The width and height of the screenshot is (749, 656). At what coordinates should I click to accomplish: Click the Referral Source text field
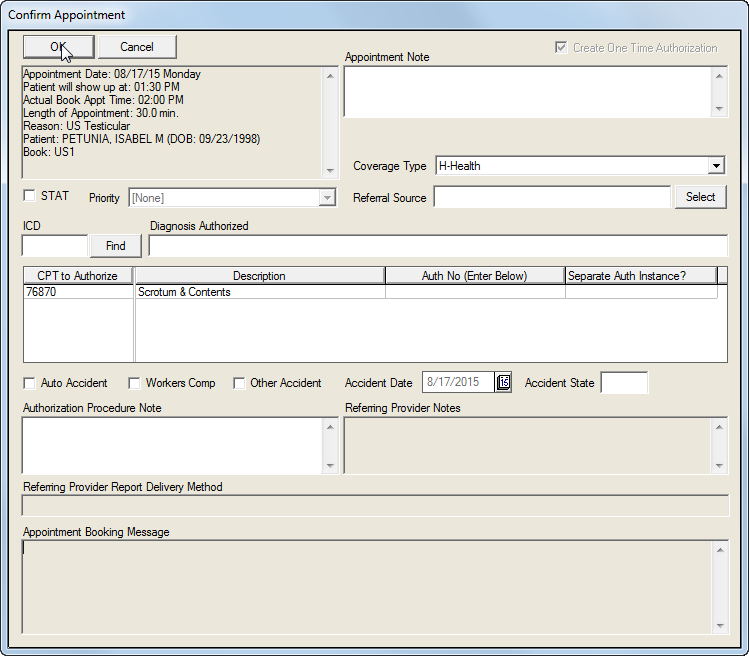tap(551, 198)
